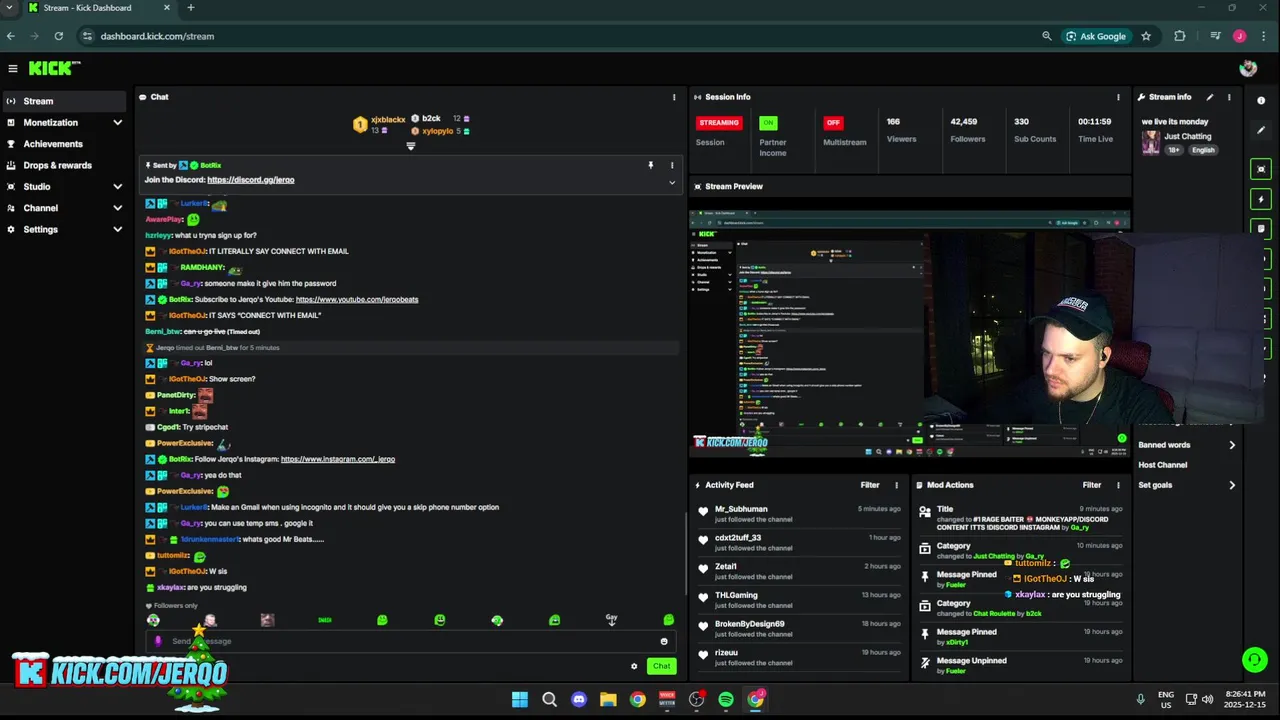
Task: Toggle Partner Income ON badge
Action: 768,123
